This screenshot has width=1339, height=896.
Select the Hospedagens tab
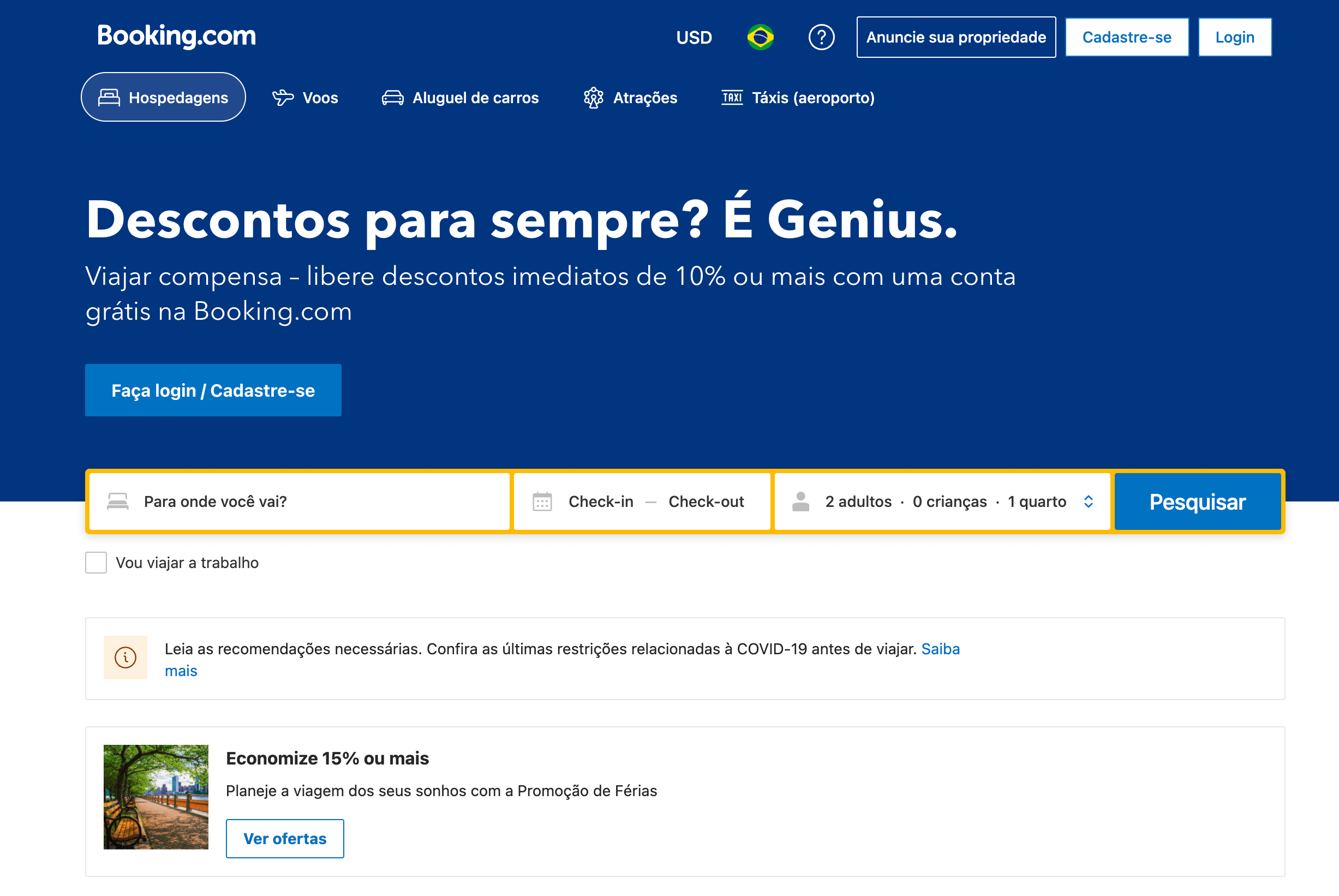(163, 97)
